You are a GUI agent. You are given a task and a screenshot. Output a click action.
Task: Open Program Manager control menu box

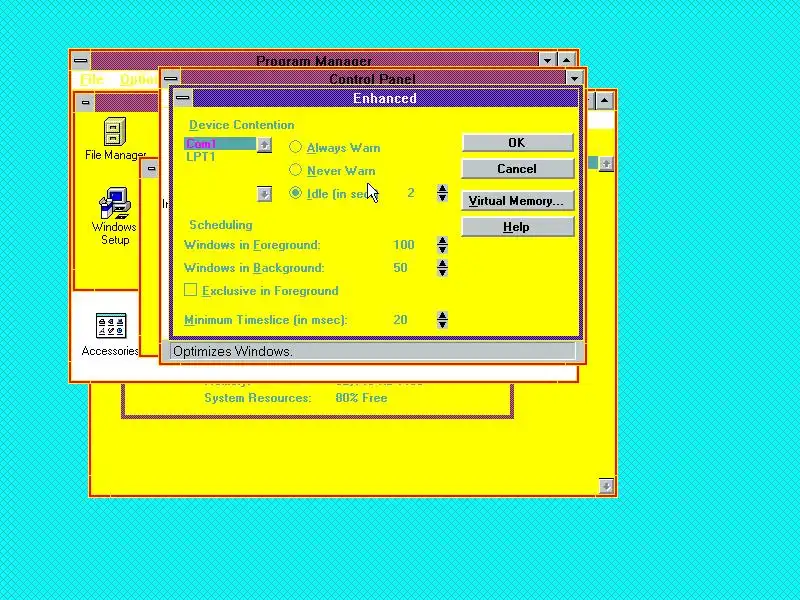81,60
